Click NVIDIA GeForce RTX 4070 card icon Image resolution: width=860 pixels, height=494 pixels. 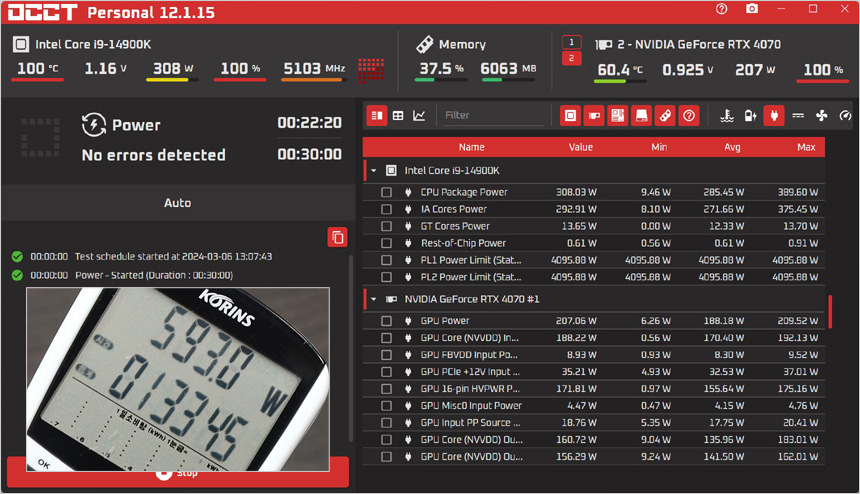604,44
